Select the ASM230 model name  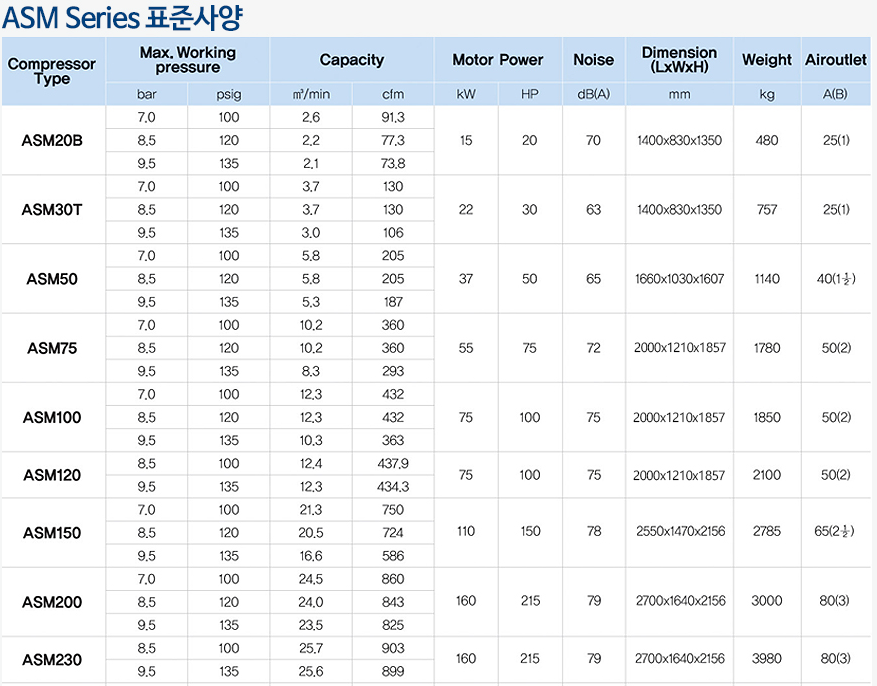(x=52, y=660)
